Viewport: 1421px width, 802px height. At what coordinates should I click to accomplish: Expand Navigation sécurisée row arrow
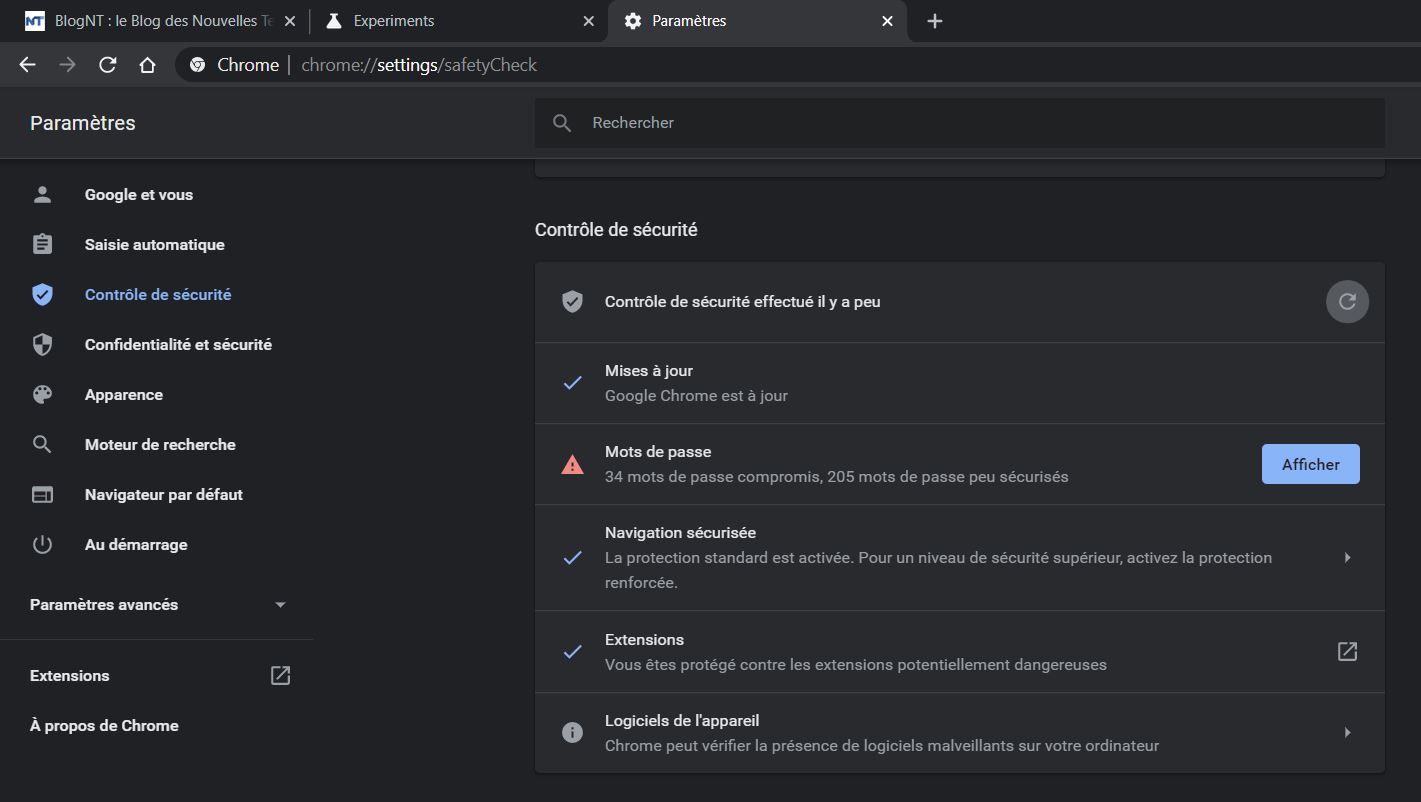(x=1347, y=558)
